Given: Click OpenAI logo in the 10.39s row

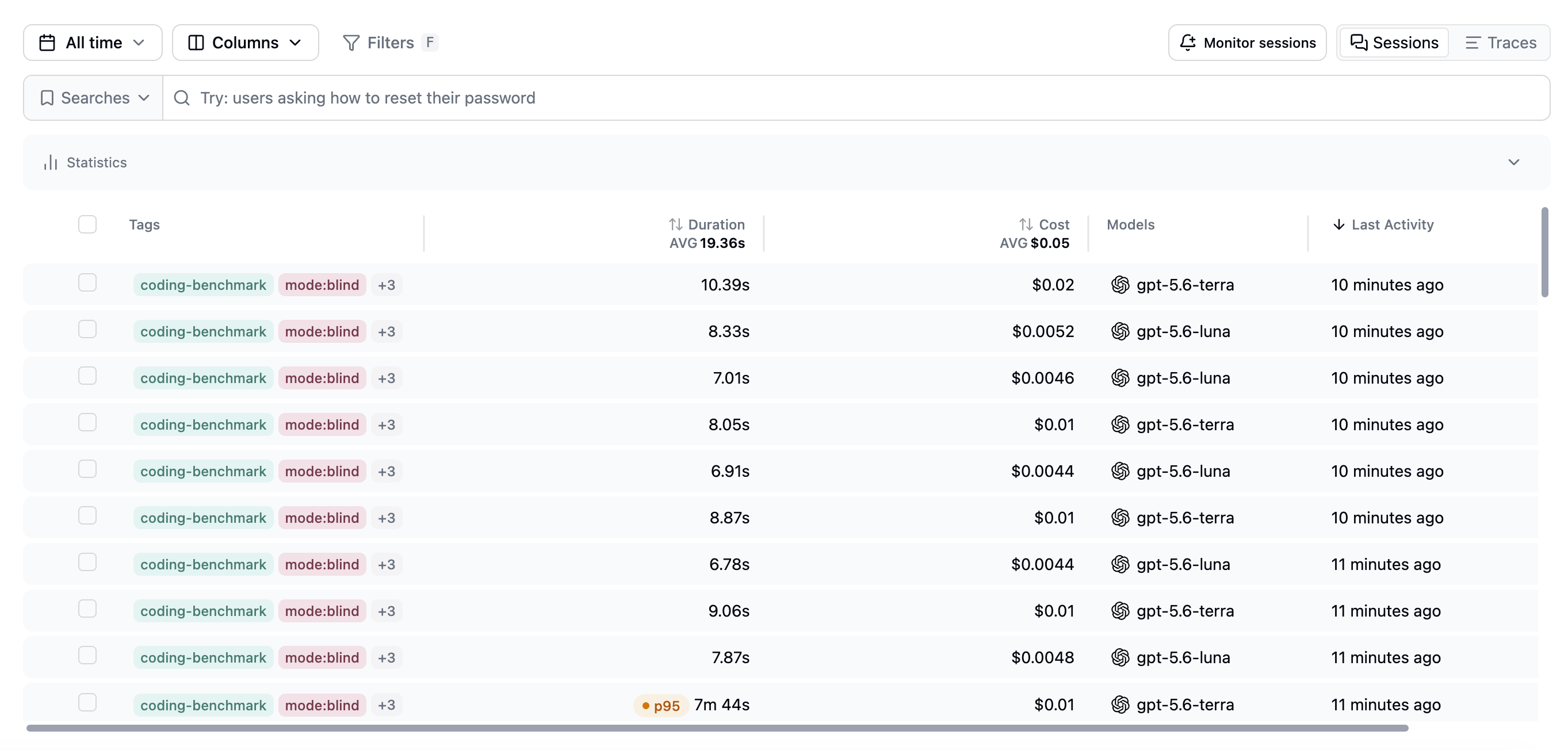Looking at the screenshot, I should (x=1120, y=285).
